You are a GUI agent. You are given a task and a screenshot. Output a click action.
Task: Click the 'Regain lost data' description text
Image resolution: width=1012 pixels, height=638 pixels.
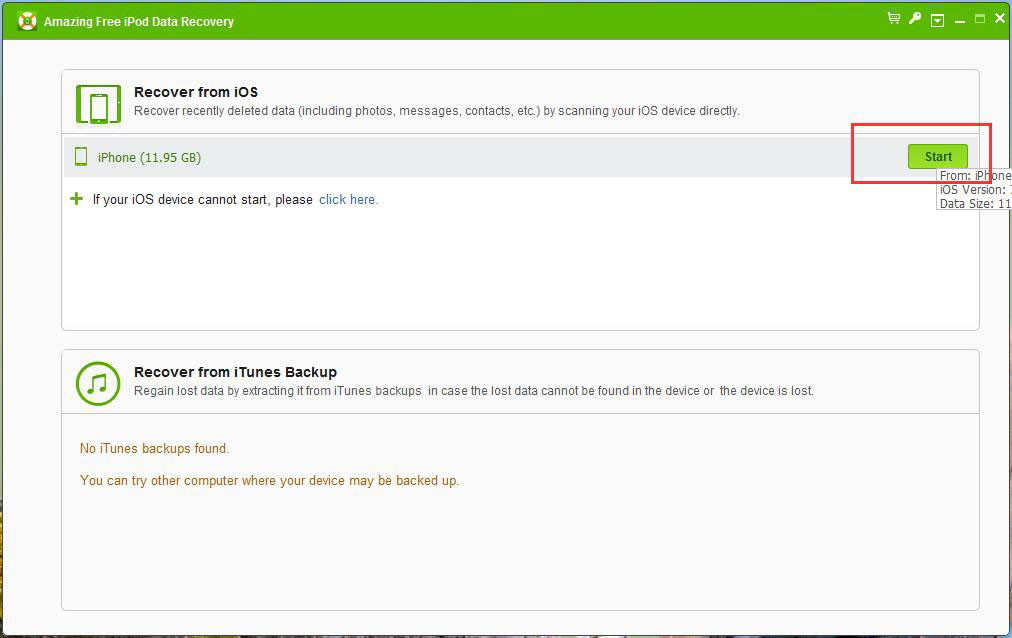pos(474,391)
